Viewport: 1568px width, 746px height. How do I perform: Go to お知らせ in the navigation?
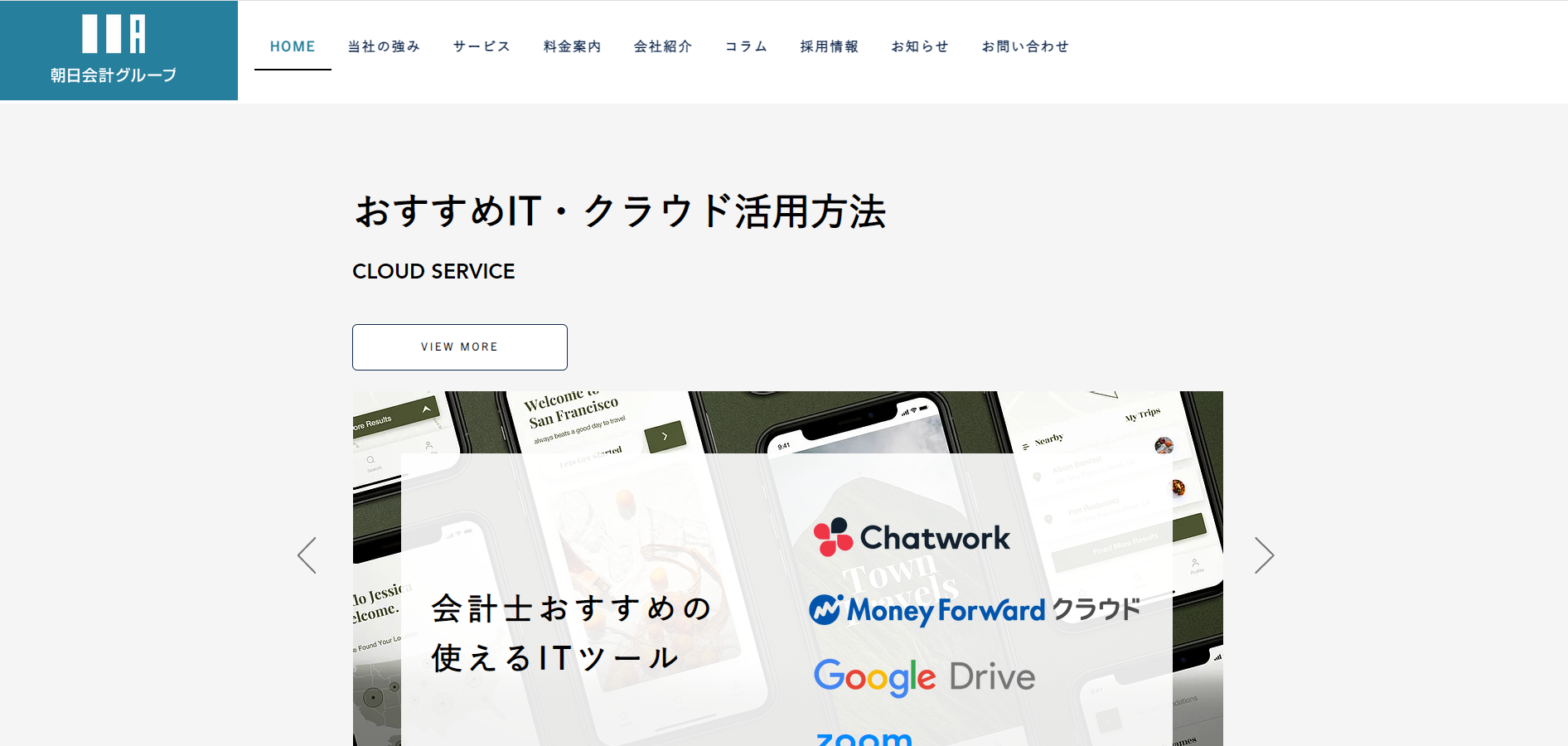click(920, 46)
